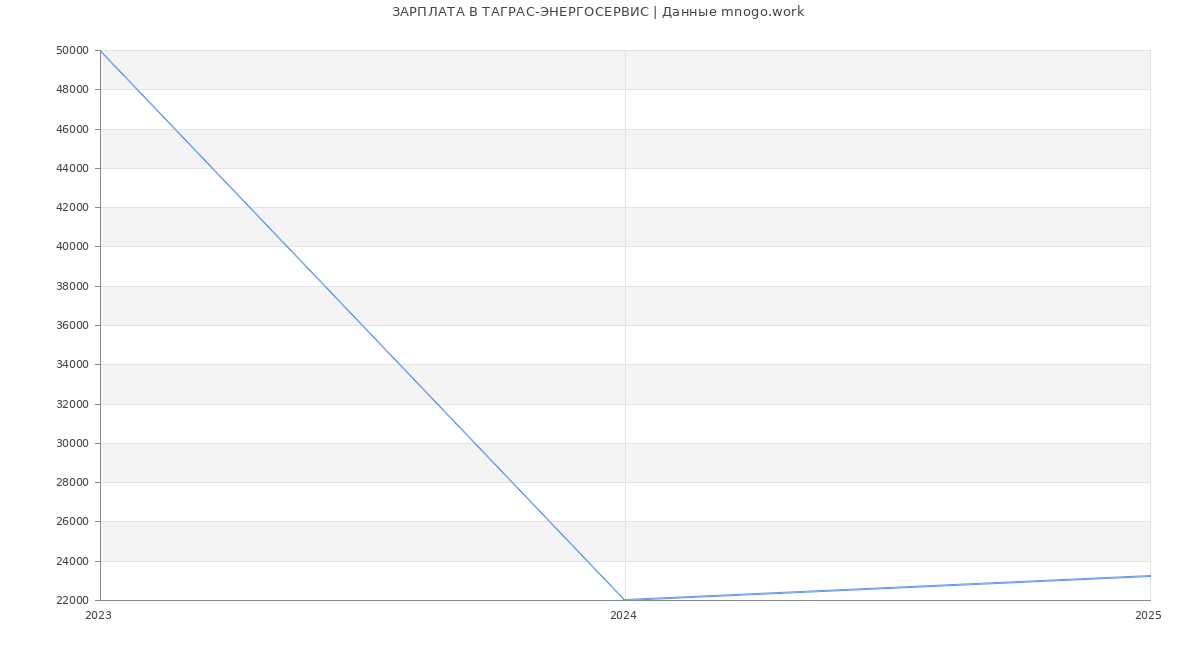
Task: Click the y-axis label 46000
Action: click(73, 129)
